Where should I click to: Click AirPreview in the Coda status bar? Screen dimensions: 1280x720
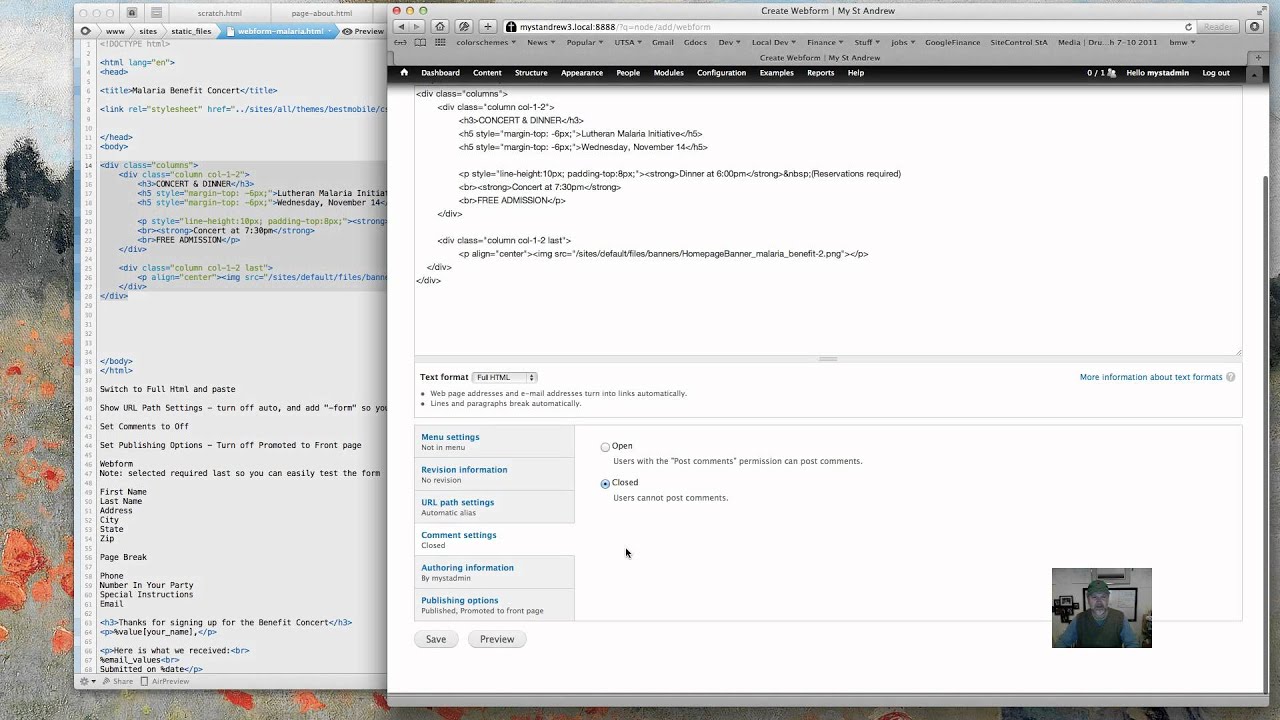(x=164, y=681)
